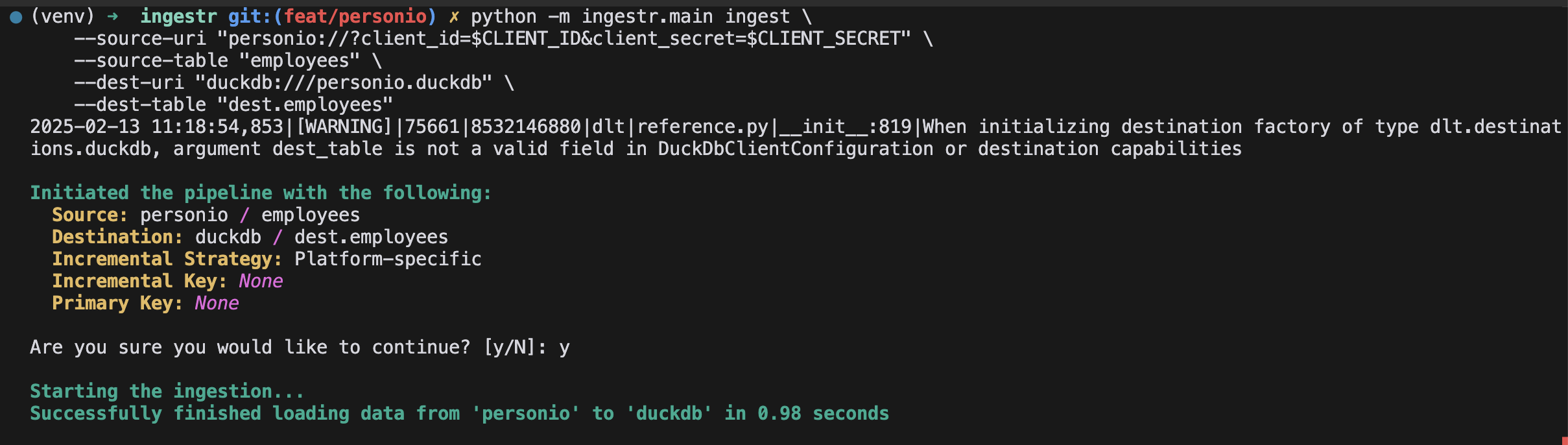This screenshot has width=1568, height=445.
Task: Click the reference.py filename in the warning
Action: (703, 127)
